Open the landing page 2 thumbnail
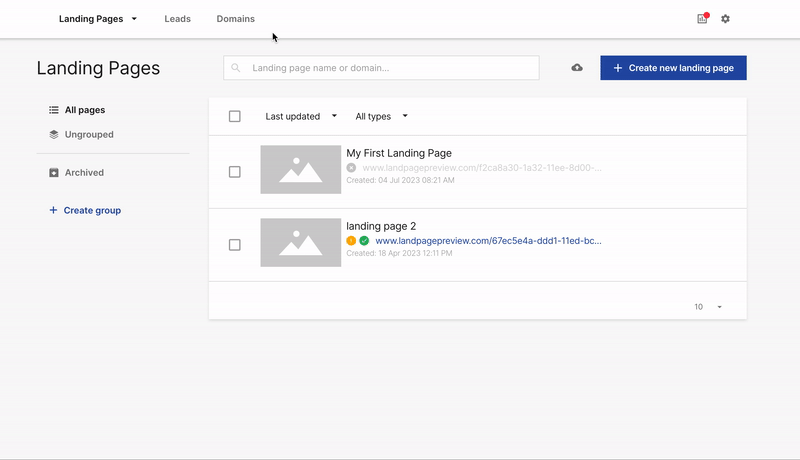Viewport: 800px width, 460px height. [300, 243]
